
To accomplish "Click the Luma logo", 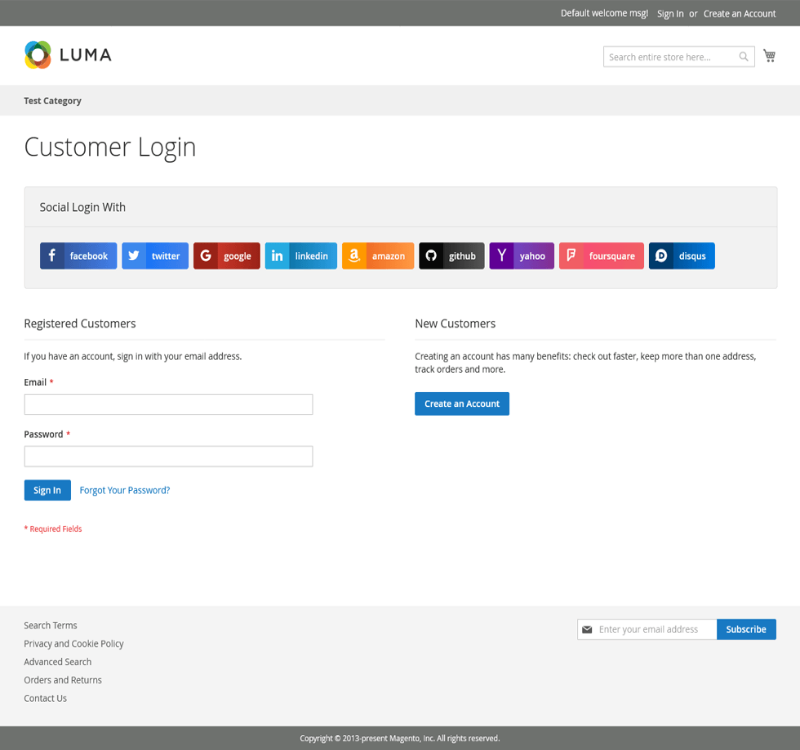I will click(x=68, y=55).
